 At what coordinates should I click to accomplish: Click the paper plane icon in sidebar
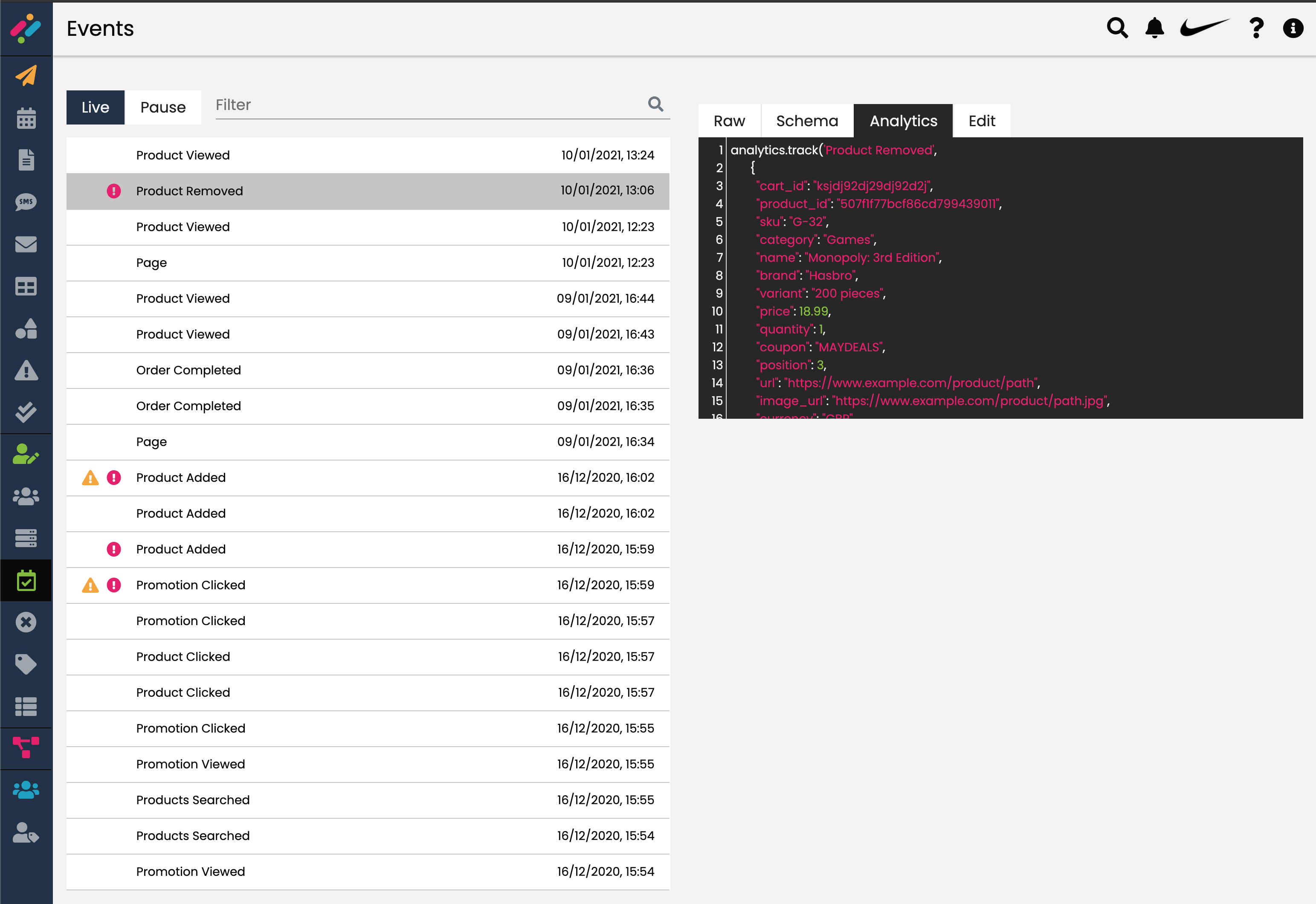(26, 75)
